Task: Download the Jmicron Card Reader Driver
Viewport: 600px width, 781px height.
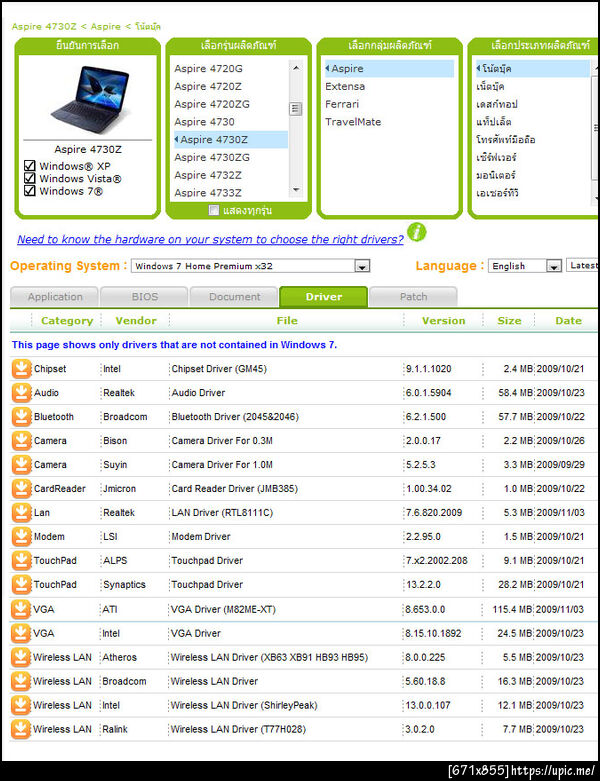Action: (x=21, y=489)
